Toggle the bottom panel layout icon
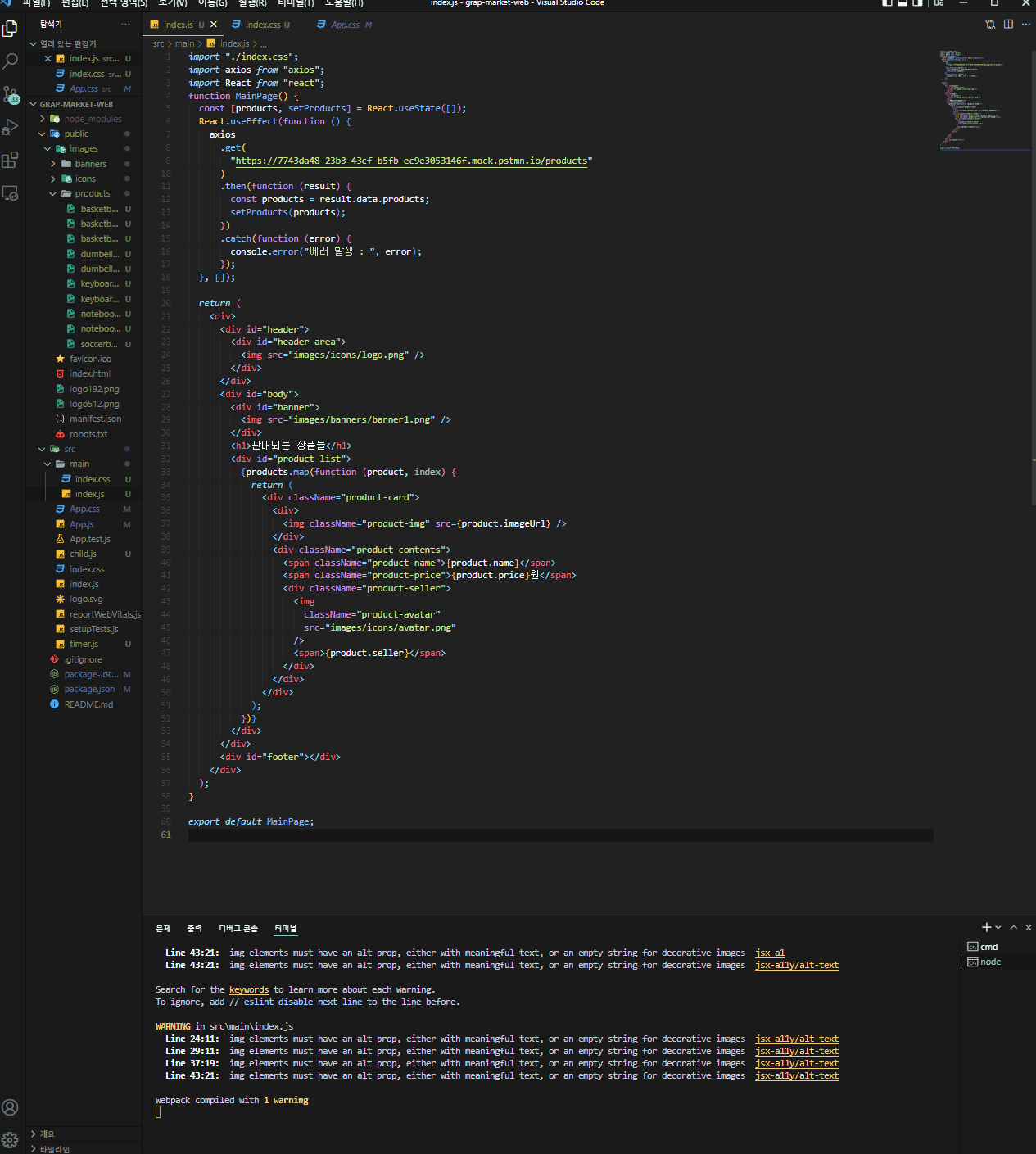 pyautogui.click(x=903, y=3)
